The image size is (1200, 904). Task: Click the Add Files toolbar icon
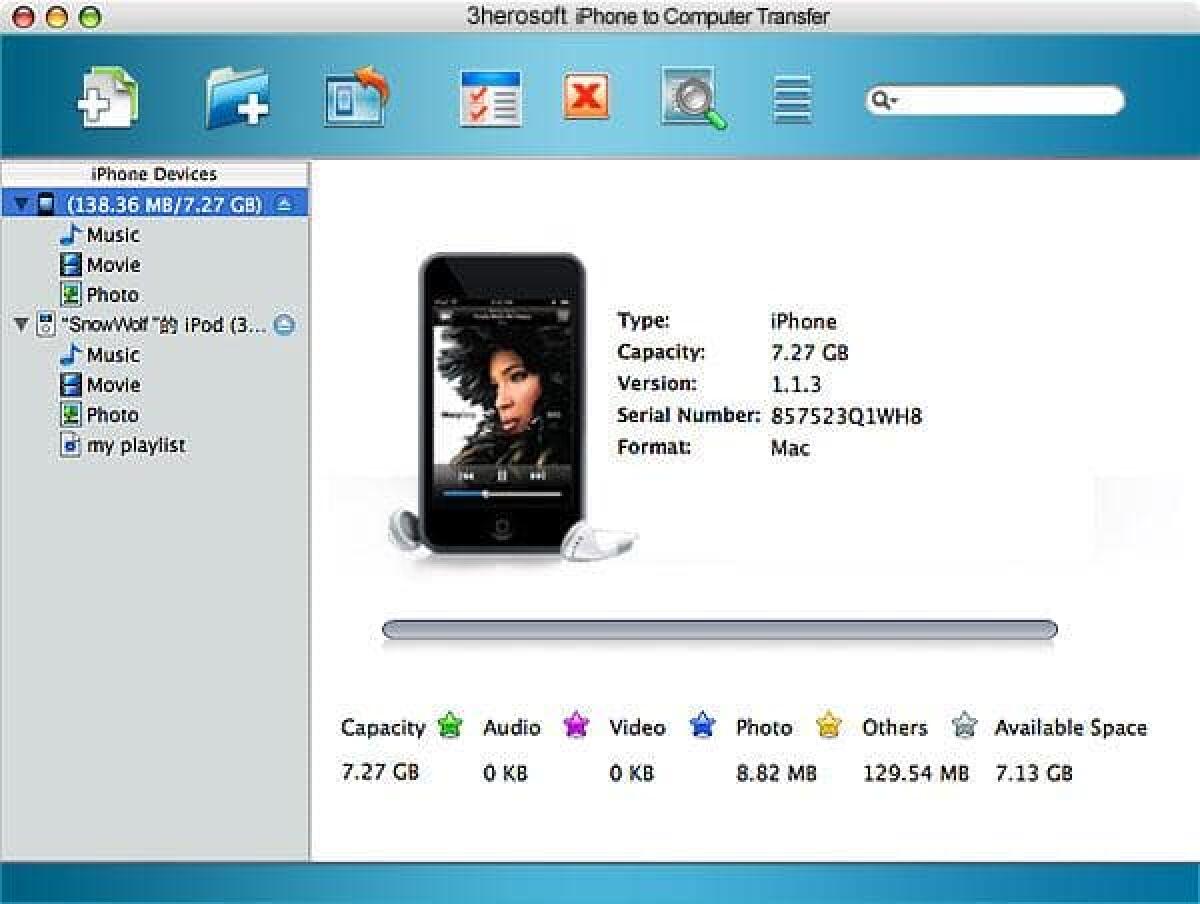point(107,95)
